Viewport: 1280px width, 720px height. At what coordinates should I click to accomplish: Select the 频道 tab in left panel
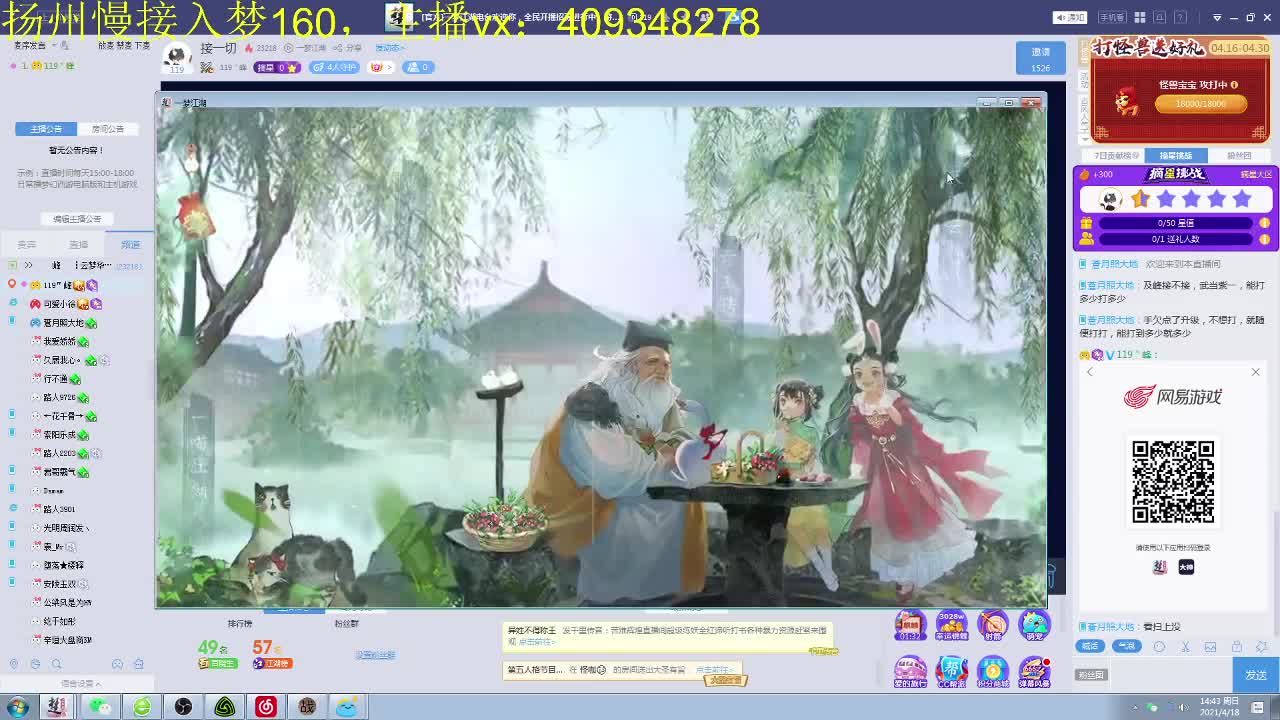coord(131,244)
